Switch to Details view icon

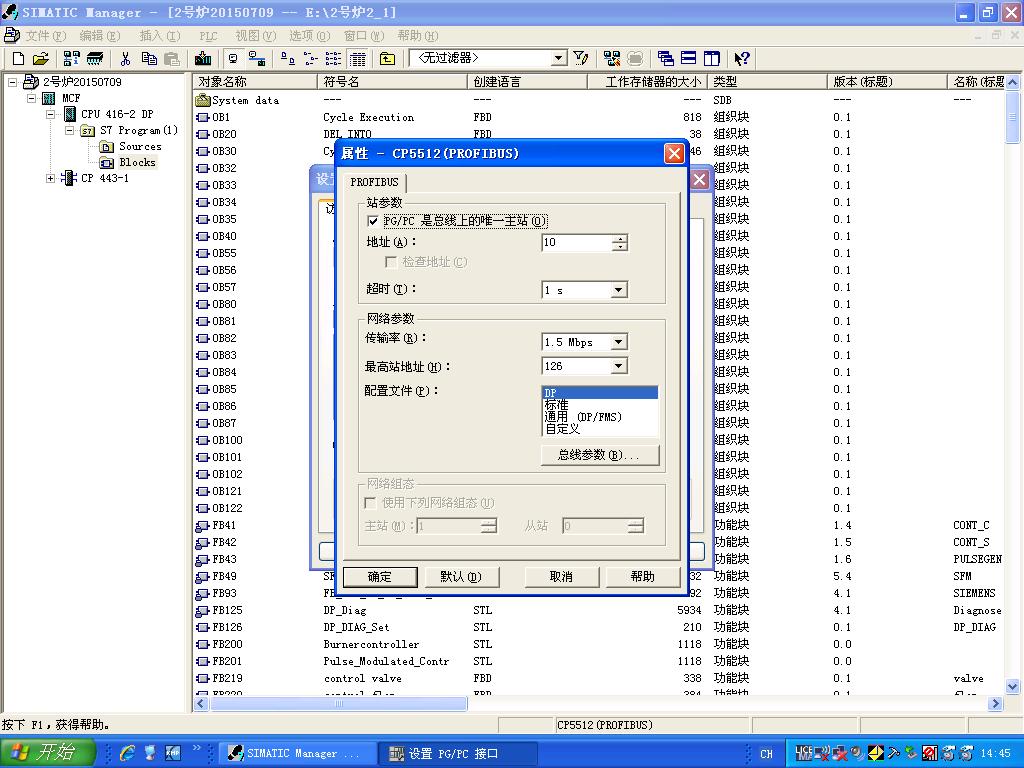(x=357, y=59)
